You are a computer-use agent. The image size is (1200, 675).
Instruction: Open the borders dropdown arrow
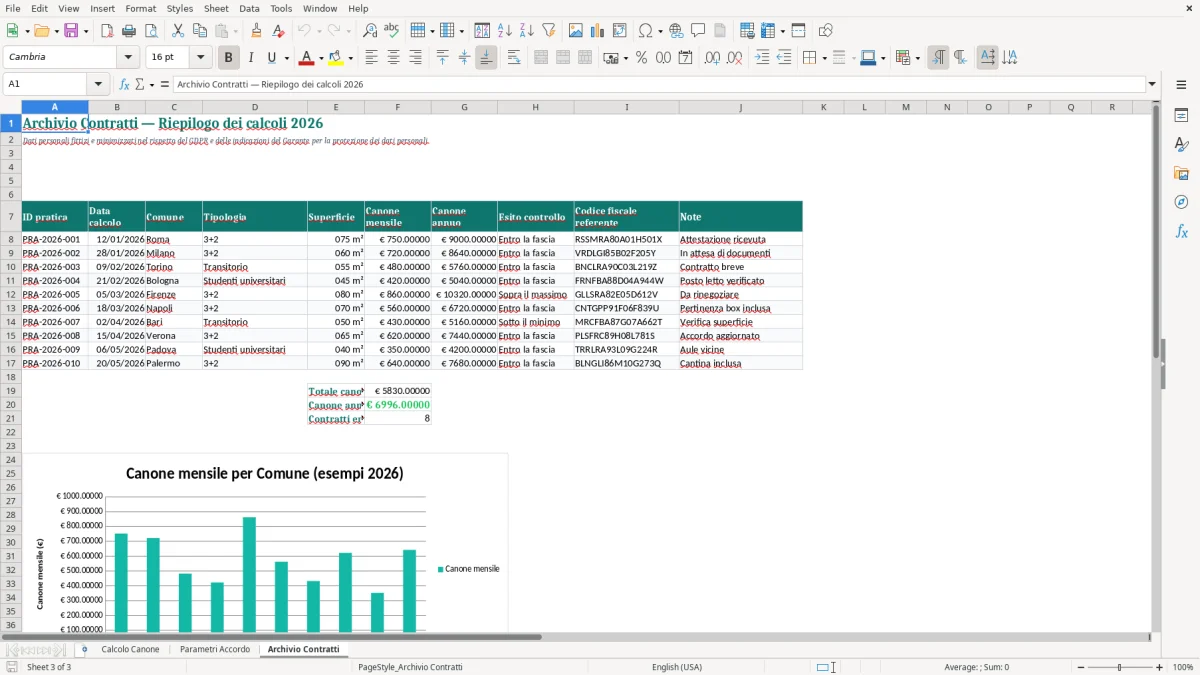(823, 57)
